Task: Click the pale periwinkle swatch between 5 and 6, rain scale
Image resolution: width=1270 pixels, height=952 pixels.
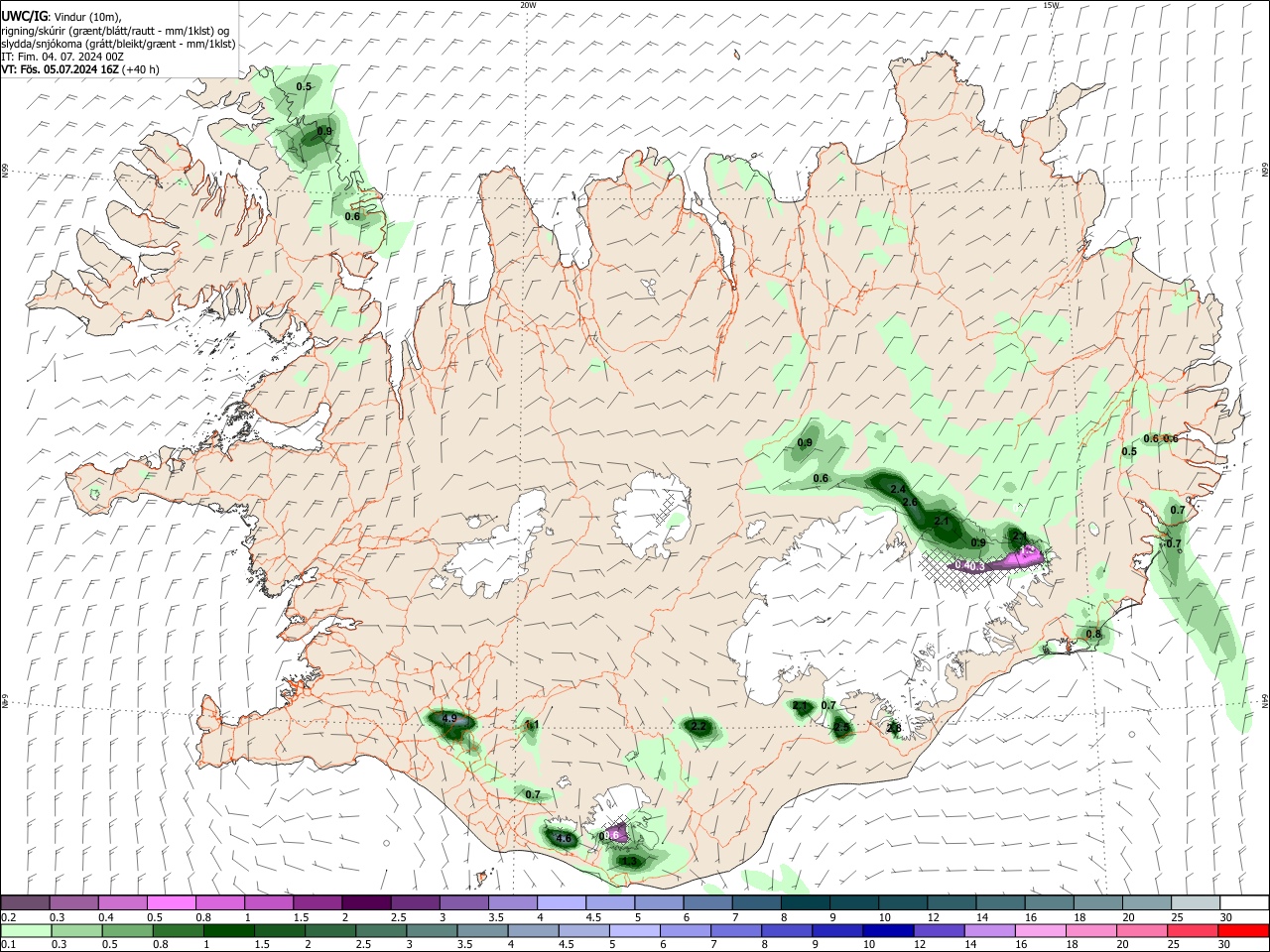Action: 634,931
